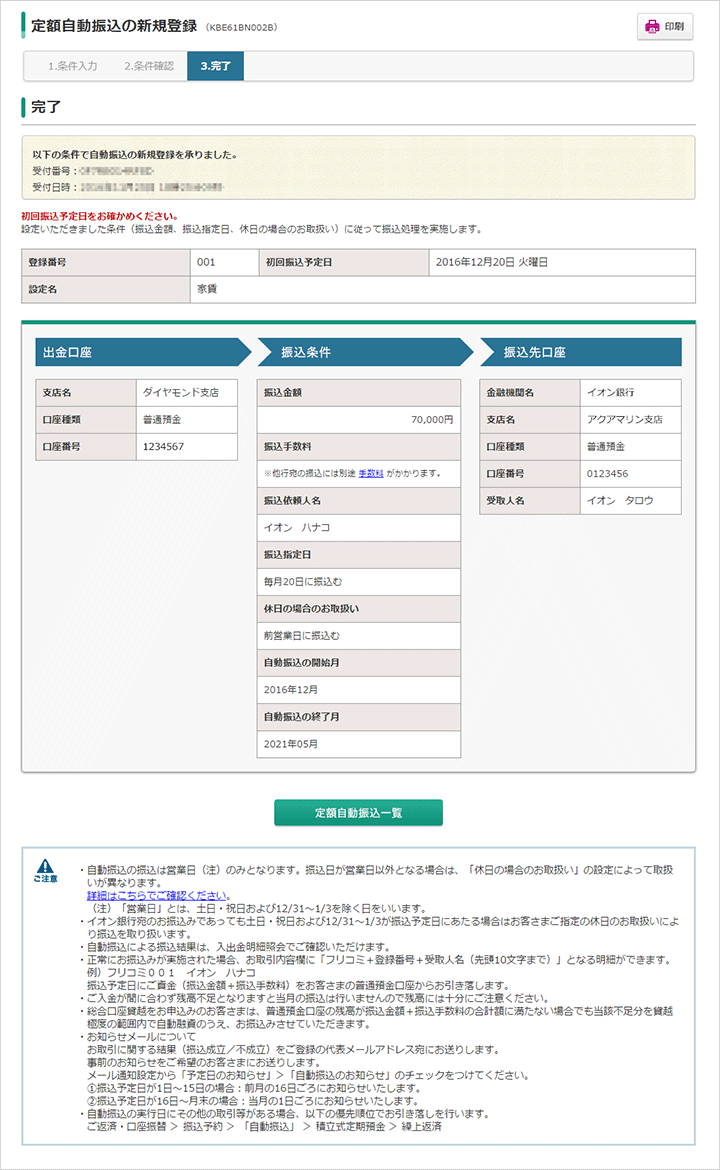
Task: Click the registration number 001
Action: pyautogui.click(x=206, y=263)
